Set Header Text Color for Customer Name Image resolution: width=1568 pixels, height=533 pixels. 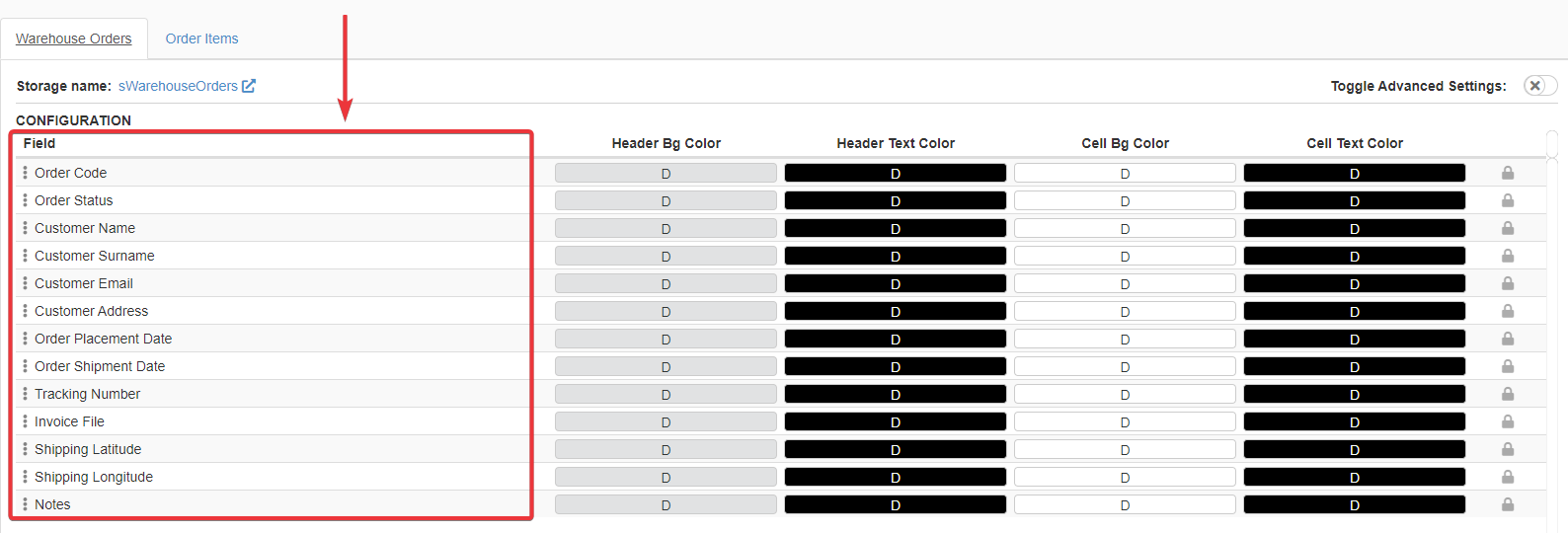(x=895, y=228)
